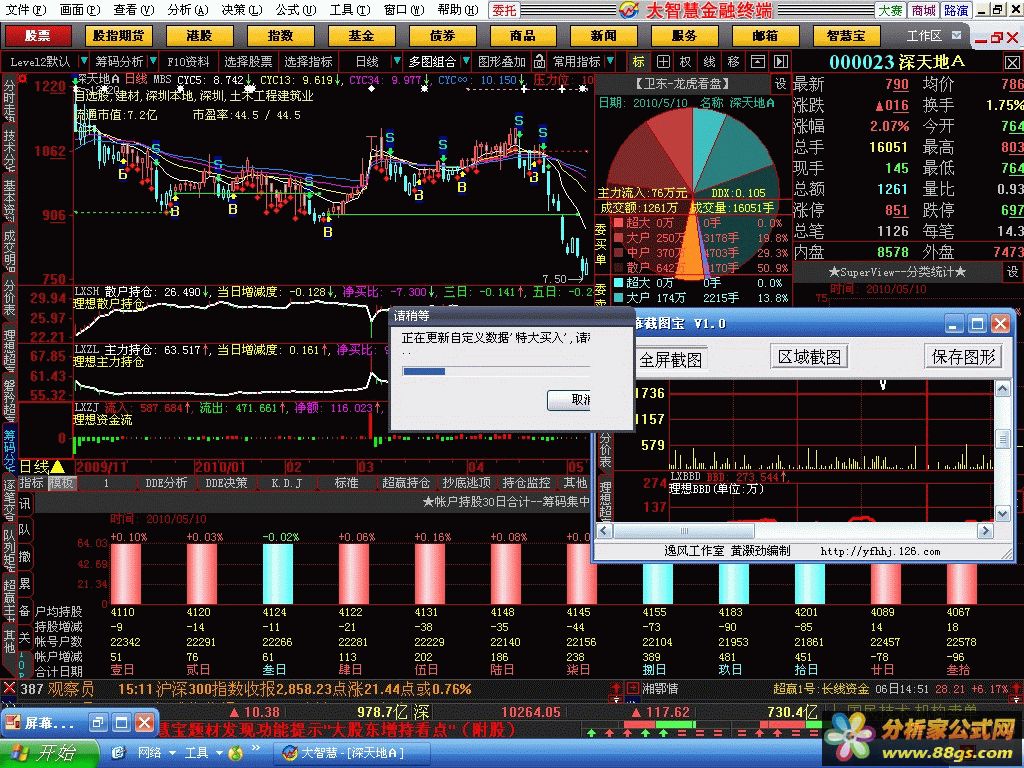Click the play-forward icon in toolbar

point(781,61)
